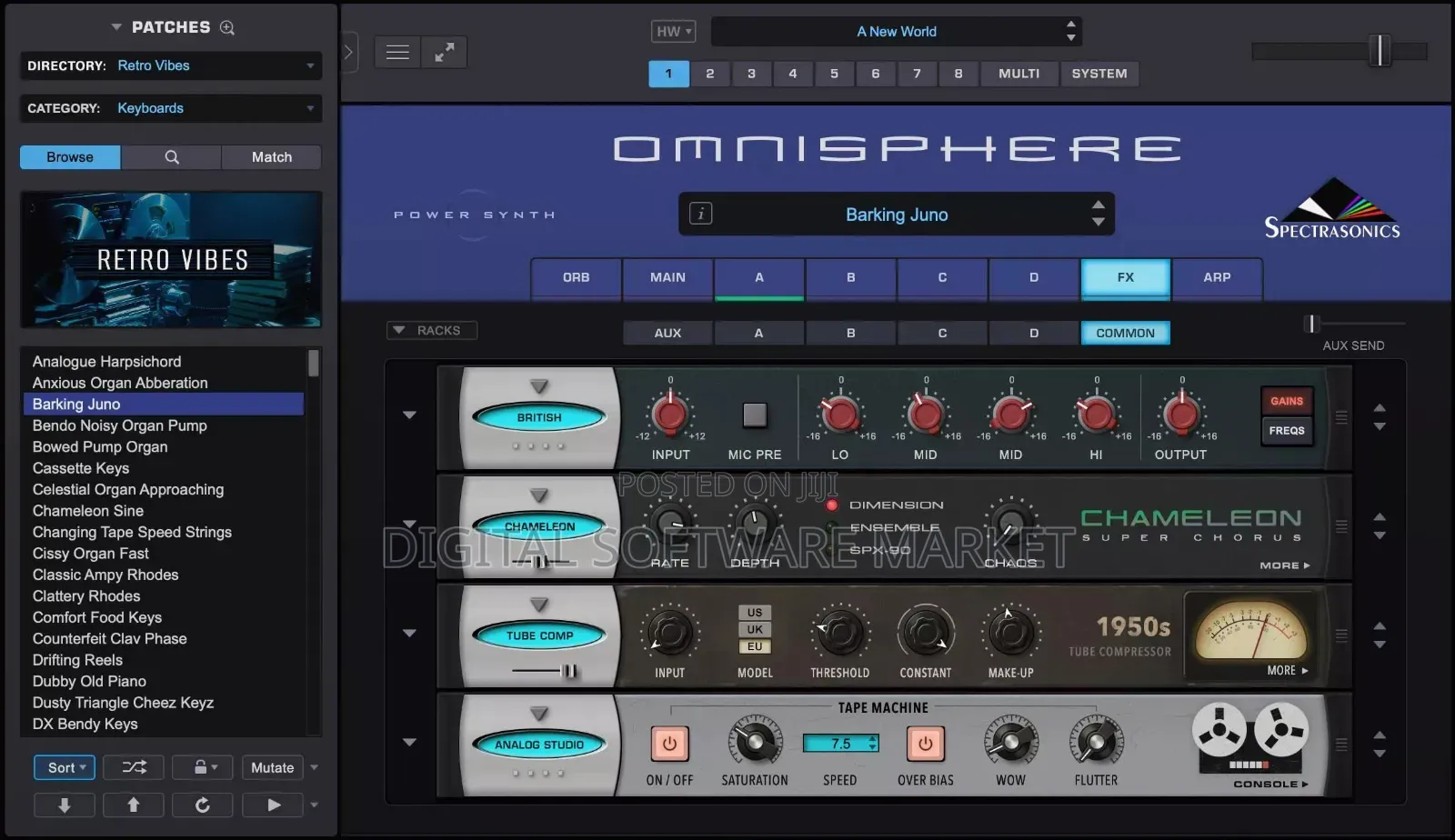Toggle the expand window arrows icon
This screenshot has height=840, width=1455.
click(x=444, y=53)
